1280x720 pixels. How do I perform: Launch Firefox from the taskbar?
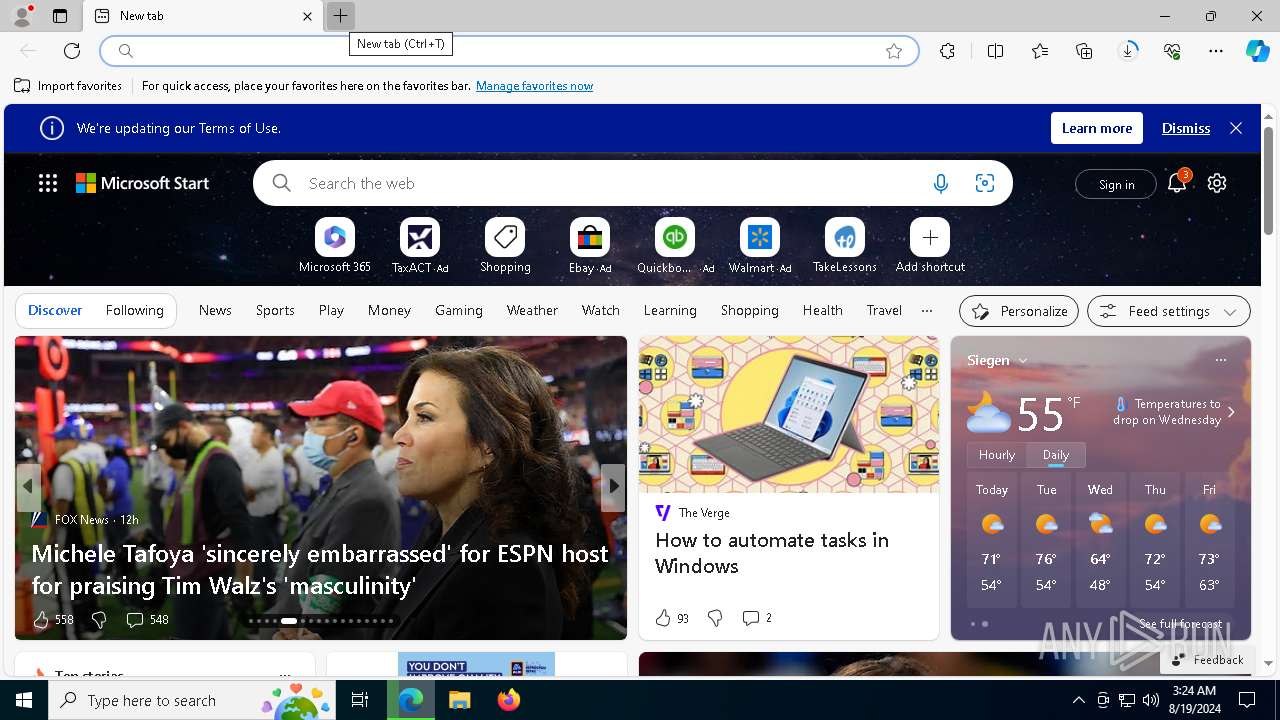[x=509, y=700]
